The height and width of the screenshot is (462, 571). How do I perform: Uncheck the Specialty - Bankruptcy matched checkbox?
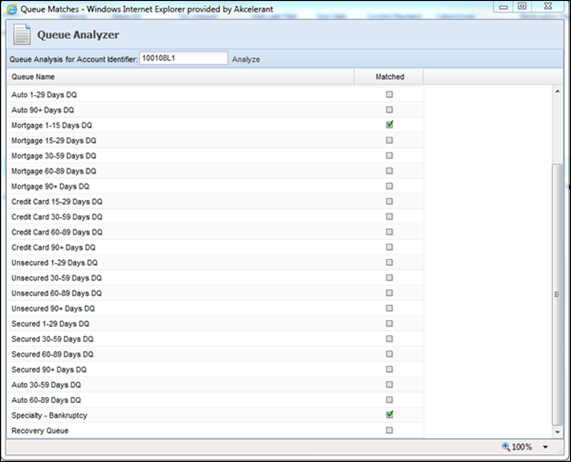click(x=389, y=415)
